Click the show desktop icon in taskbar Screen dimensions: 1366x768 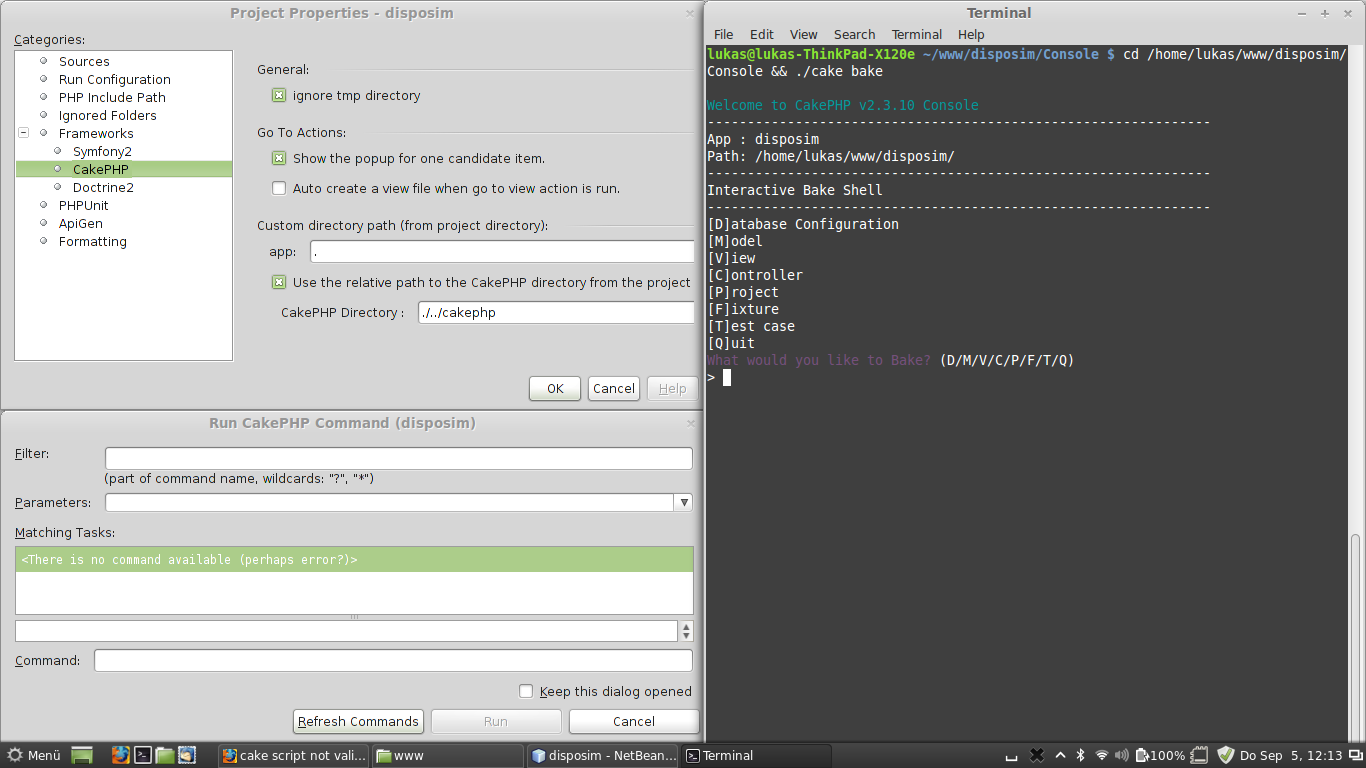(82, 755)
